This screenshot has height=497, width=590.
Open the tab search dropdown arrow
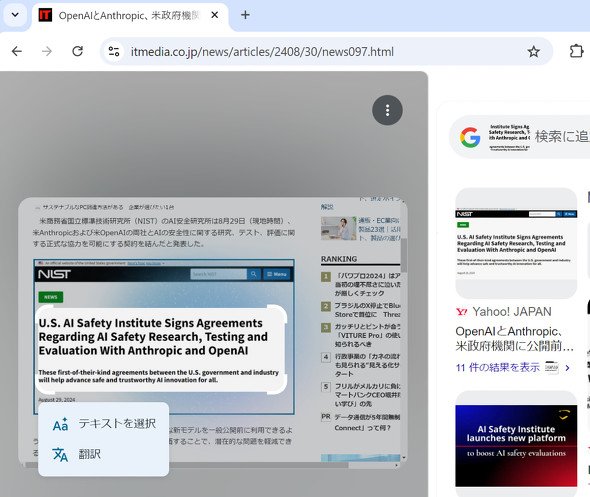(x=15, y=15)
